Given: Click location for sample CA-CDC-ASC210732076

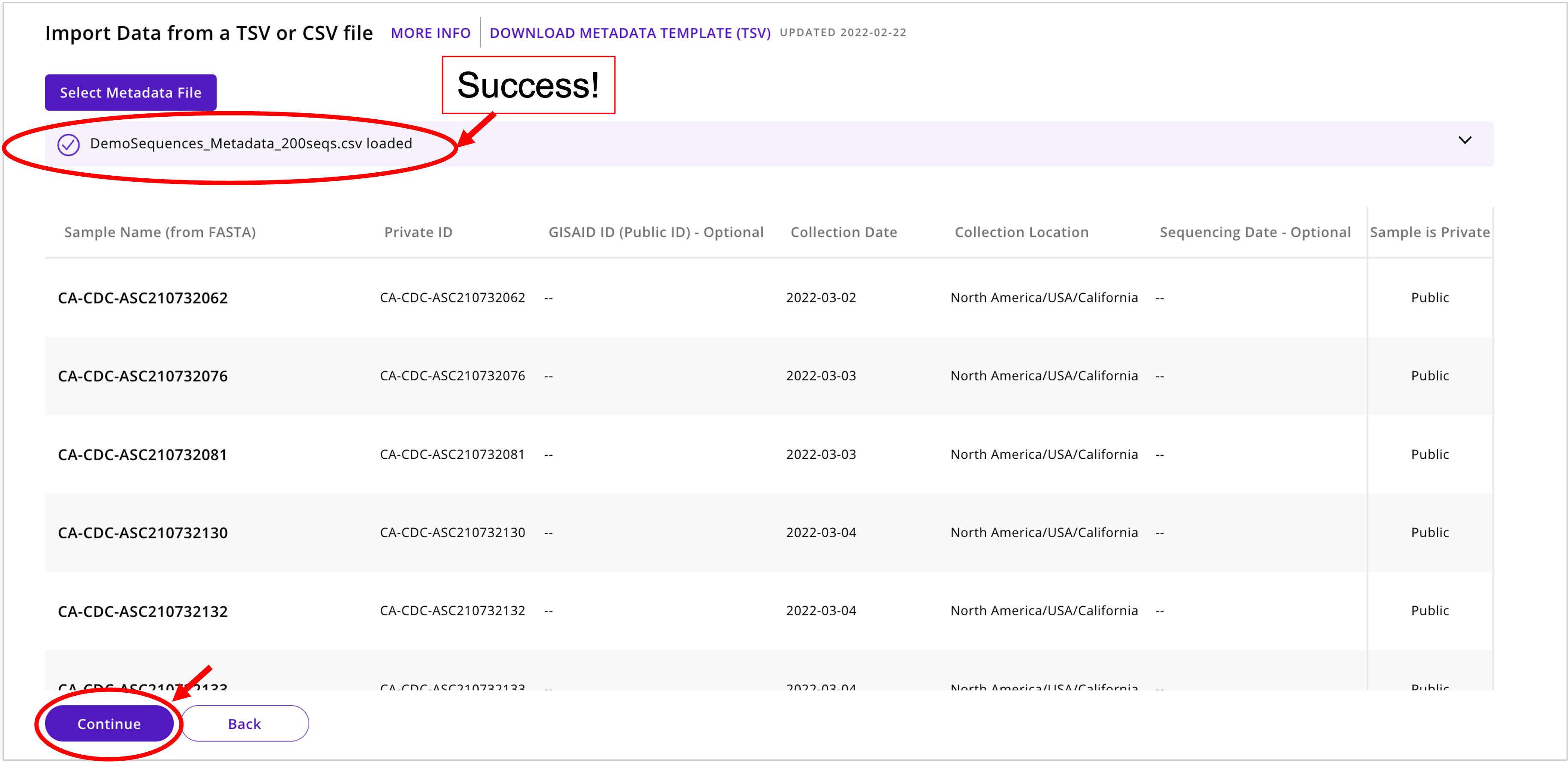Looking at the screenshot, I should click(x=1044, y=375).
